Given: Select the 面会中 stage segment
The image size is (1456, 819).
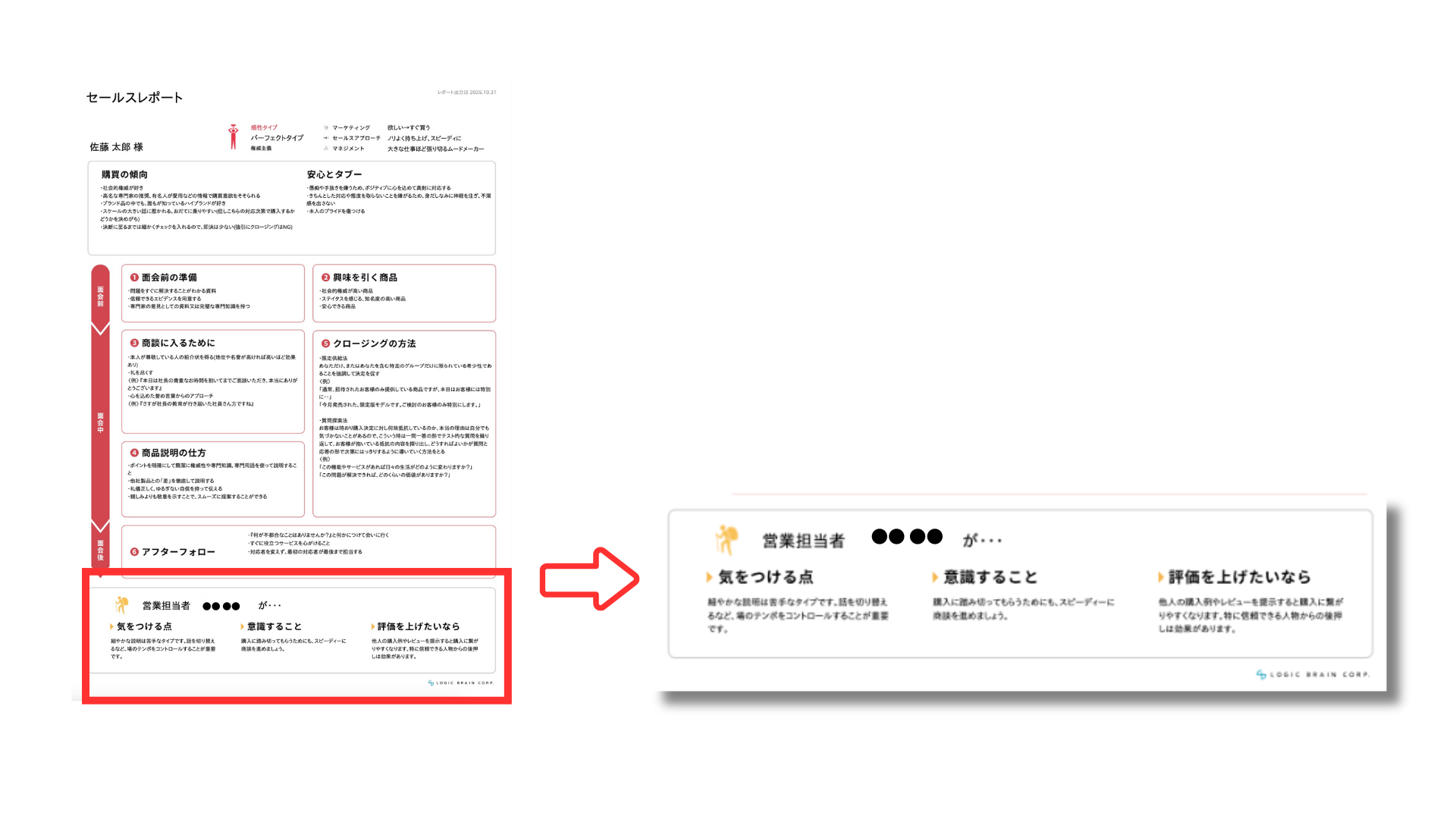Looking at the screenshot, I should pos(100,422).
